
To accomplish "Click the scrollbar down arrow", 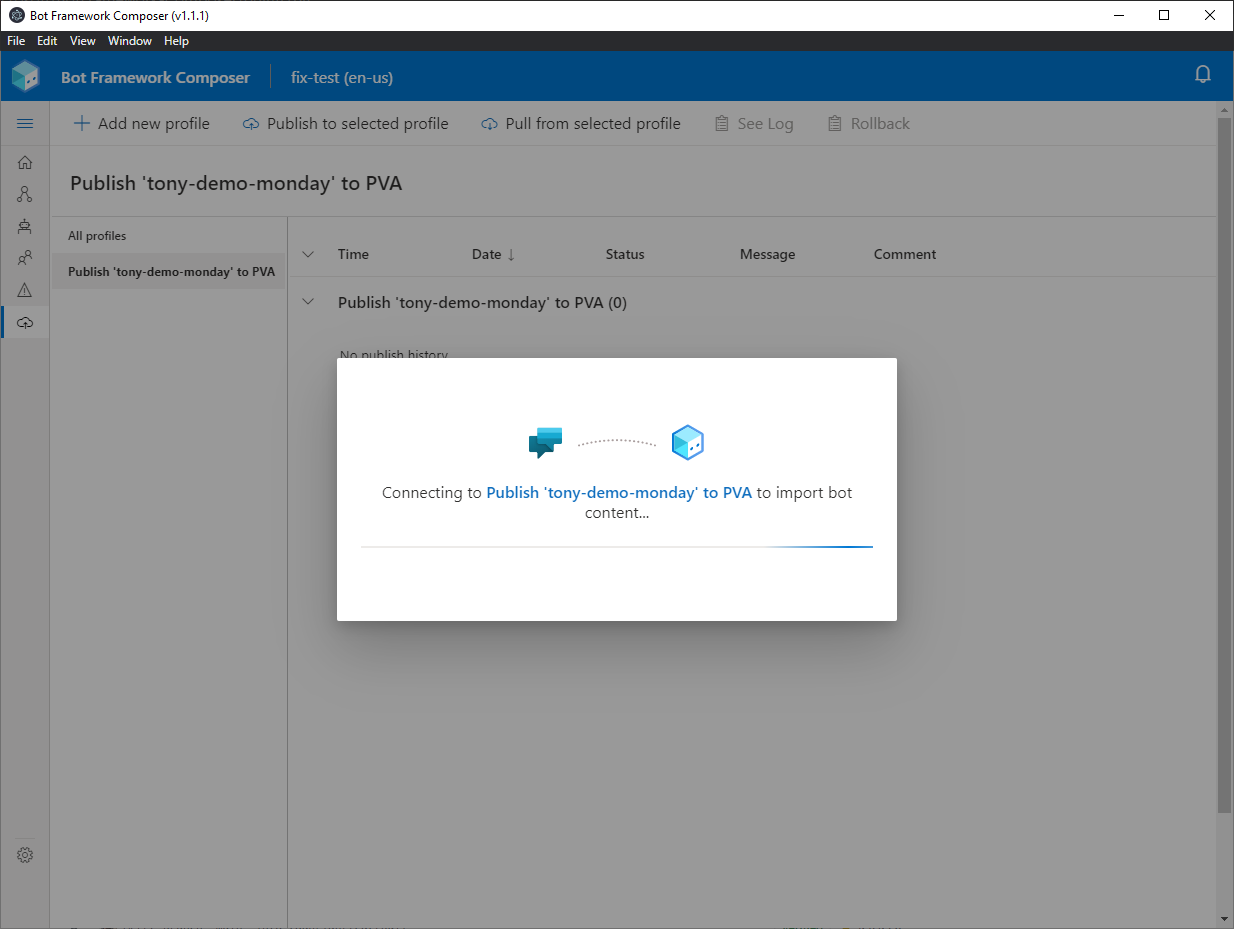I will pos(1225,919).
